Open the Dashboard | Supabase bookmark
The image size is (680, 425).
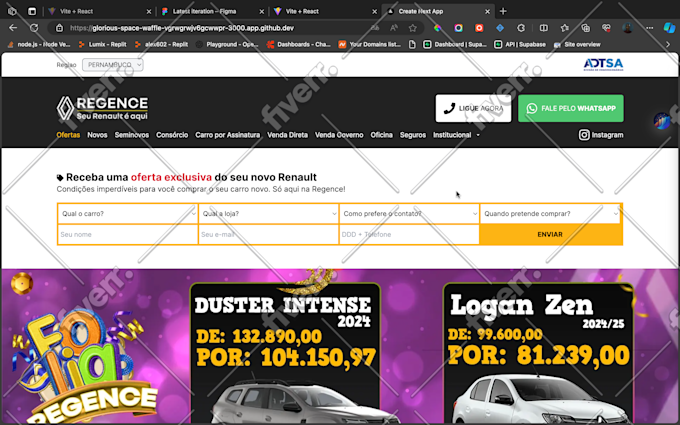(x=455, y=44)
